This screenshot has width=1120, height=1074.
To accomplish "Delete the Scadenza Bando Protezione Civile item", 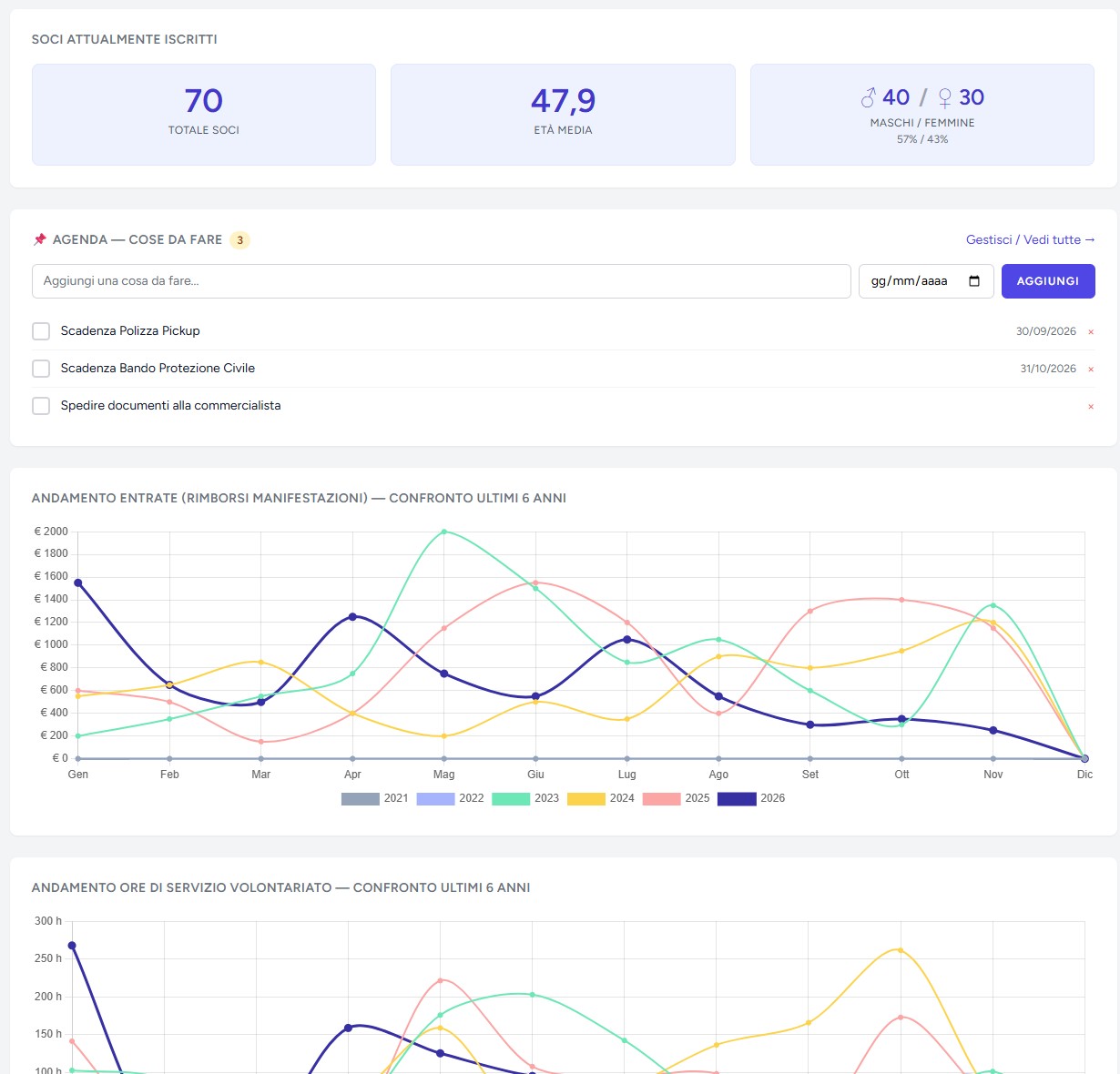I will (1091, 370).
